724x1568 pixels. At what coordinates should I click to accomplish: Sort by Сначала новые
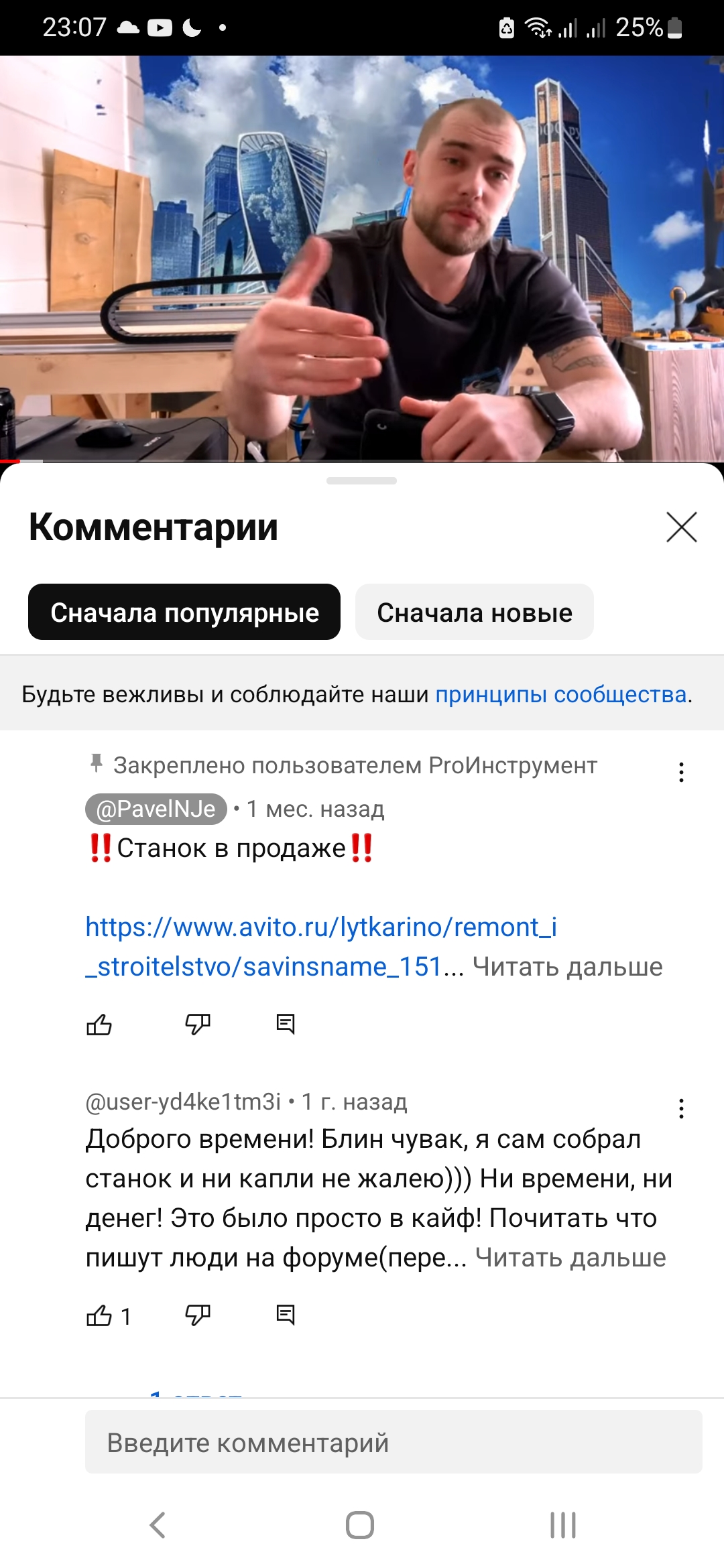pos(475,612)
